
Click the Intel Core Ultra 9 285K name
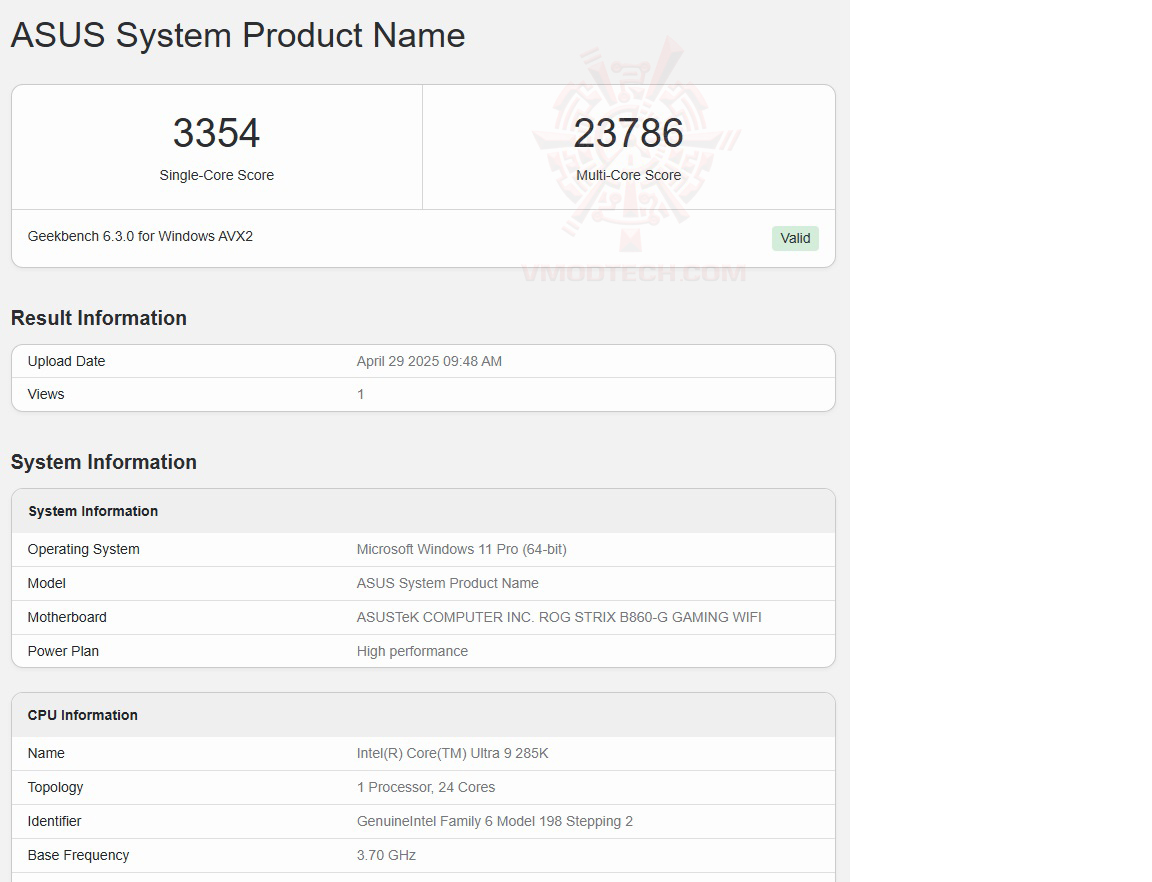coord(452,753)
